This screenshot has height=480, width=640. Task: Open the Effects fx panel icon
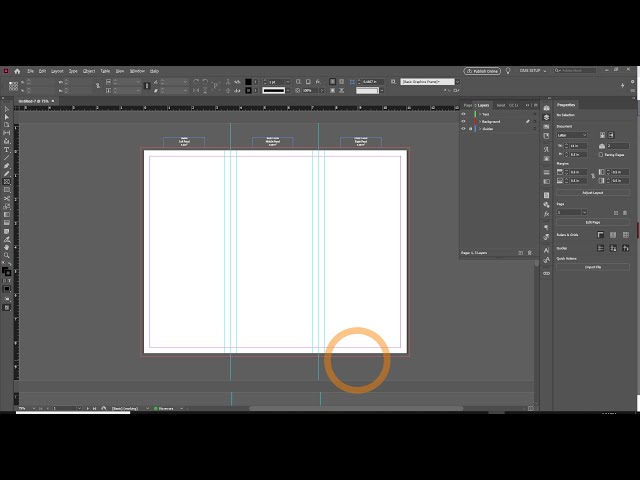coord(547,214)
